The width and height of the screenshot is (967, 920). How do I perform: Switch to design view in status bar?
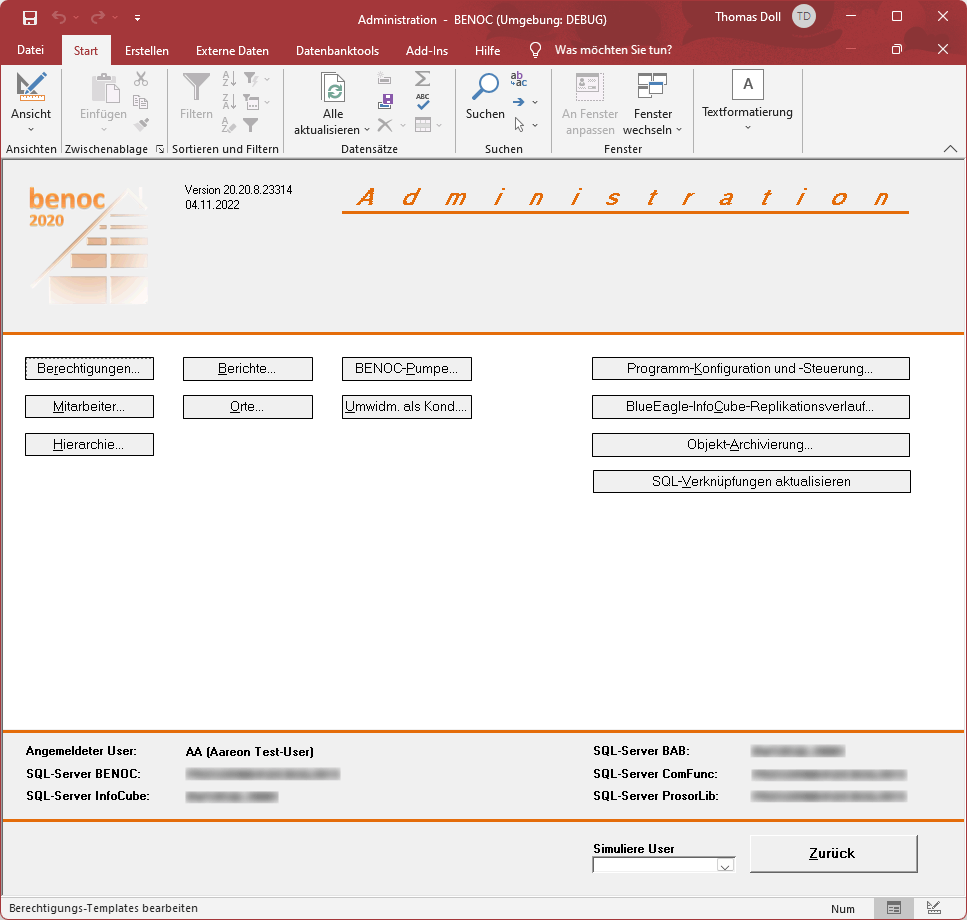click(934, 908)
